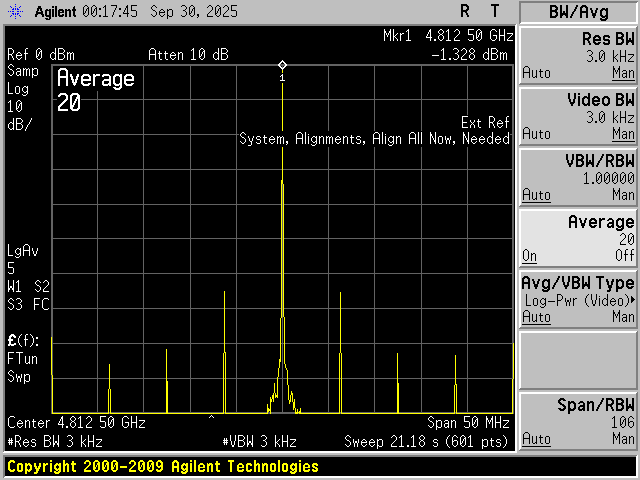The image size is (640, 480).
Task: Click the T status indicator
Action: pyautogui.click(x=495, y=11)
